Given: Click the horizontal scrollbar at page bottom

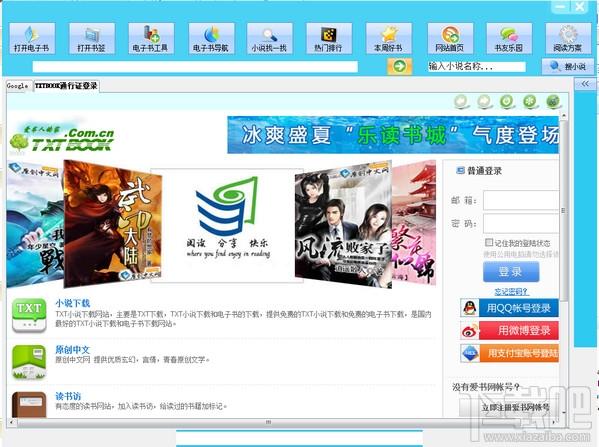Looking at the screenshot, I should click(269, 422).
